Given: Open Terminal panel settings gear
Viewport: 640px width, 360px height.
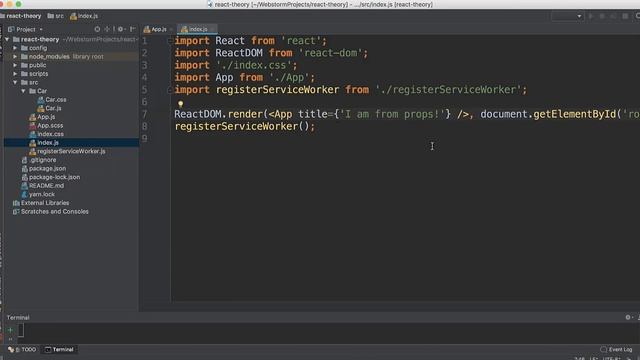Looking at the screenshot, I should tap(628, 317).
